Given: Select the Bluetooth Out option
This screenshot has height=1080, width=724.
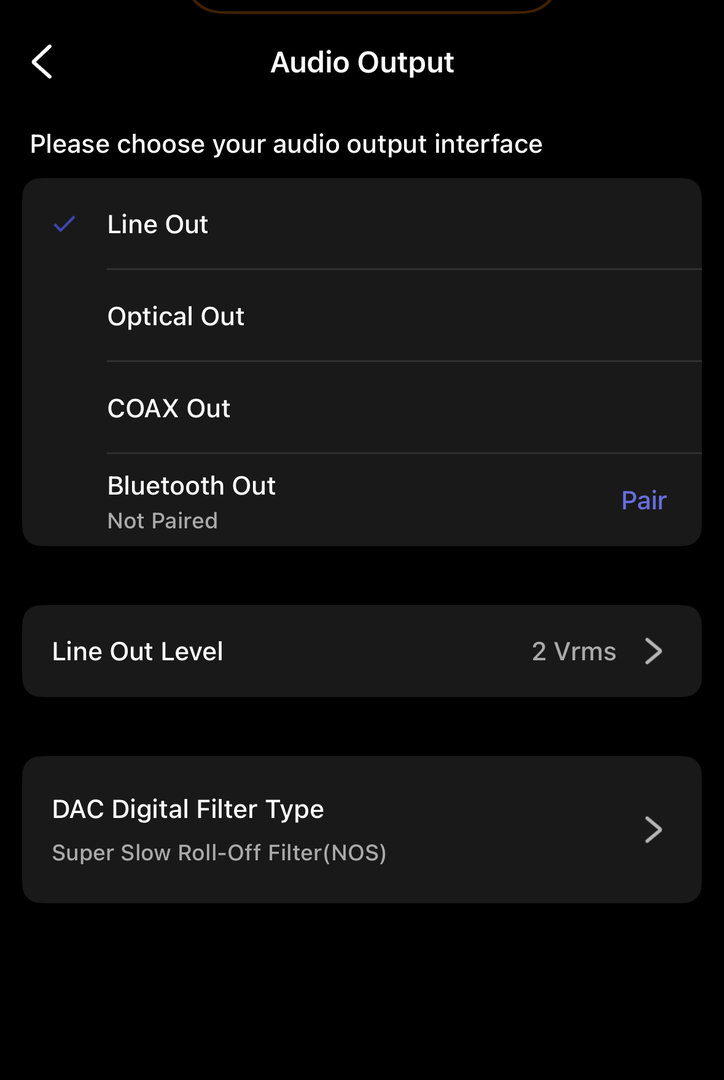Looking at the screenshot, I should [x=191, y=486].
